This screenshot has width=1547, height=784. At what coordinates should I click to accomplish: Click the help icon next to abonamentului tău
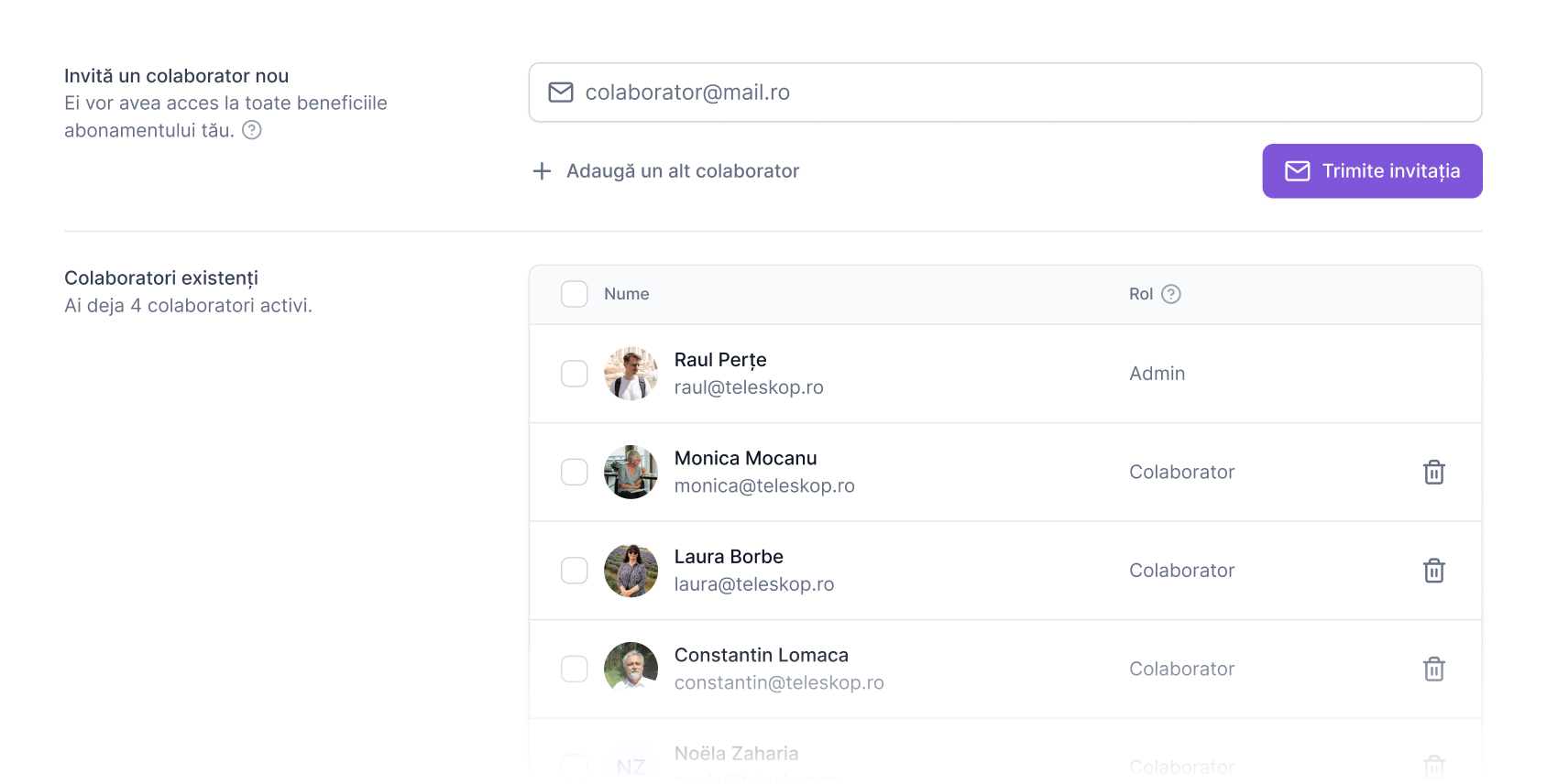click(x=252, y=130)
